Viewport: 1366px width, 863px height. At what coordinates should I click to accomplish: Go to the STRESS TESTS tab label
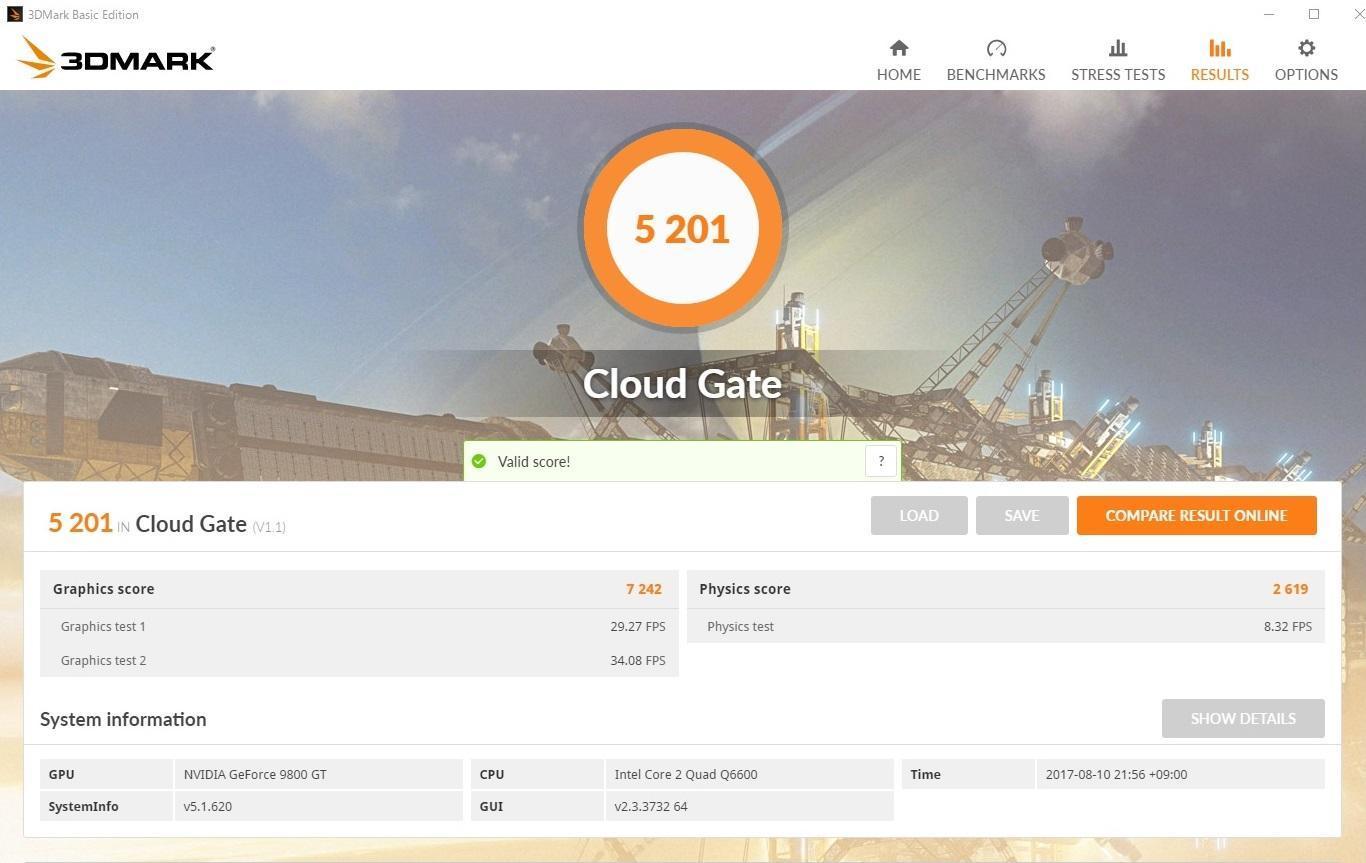(x=1118, y=75)
